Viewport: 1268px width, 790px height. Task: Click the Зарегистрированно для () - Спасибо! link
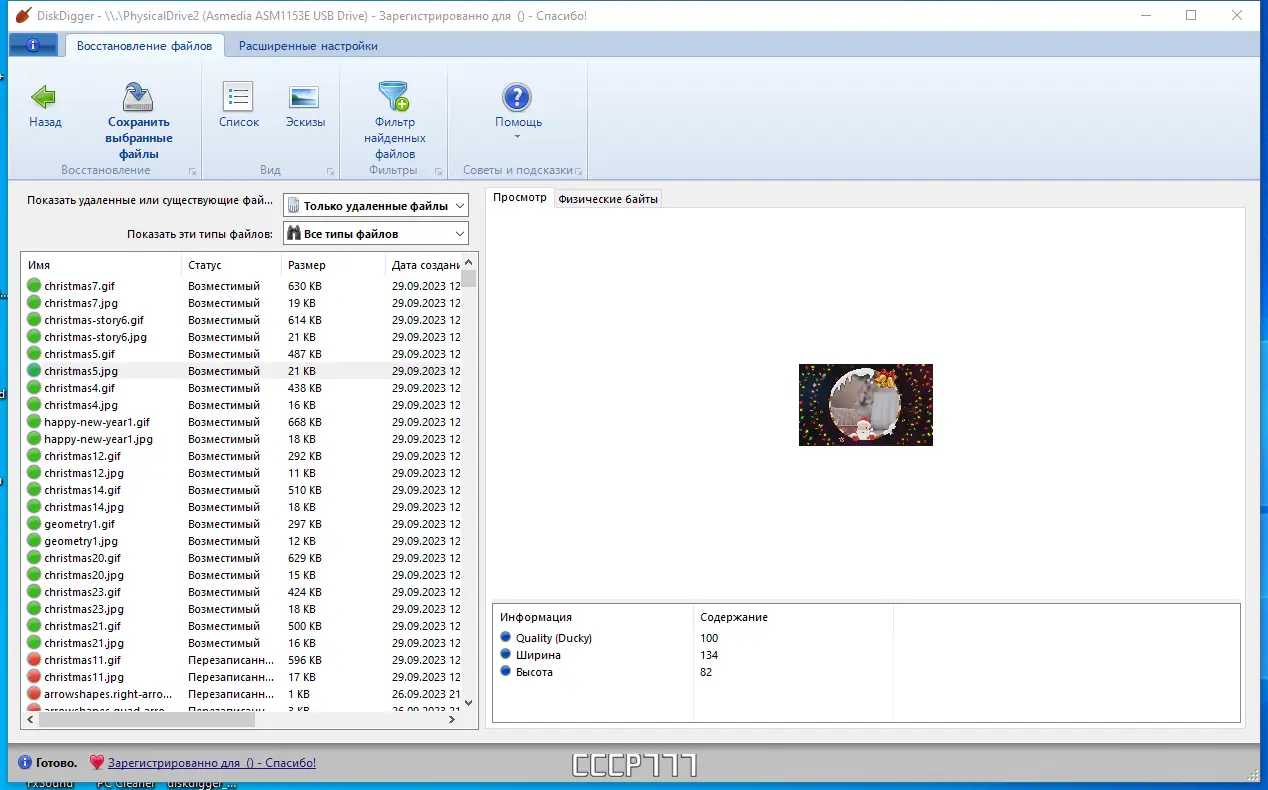click(212, 763)
